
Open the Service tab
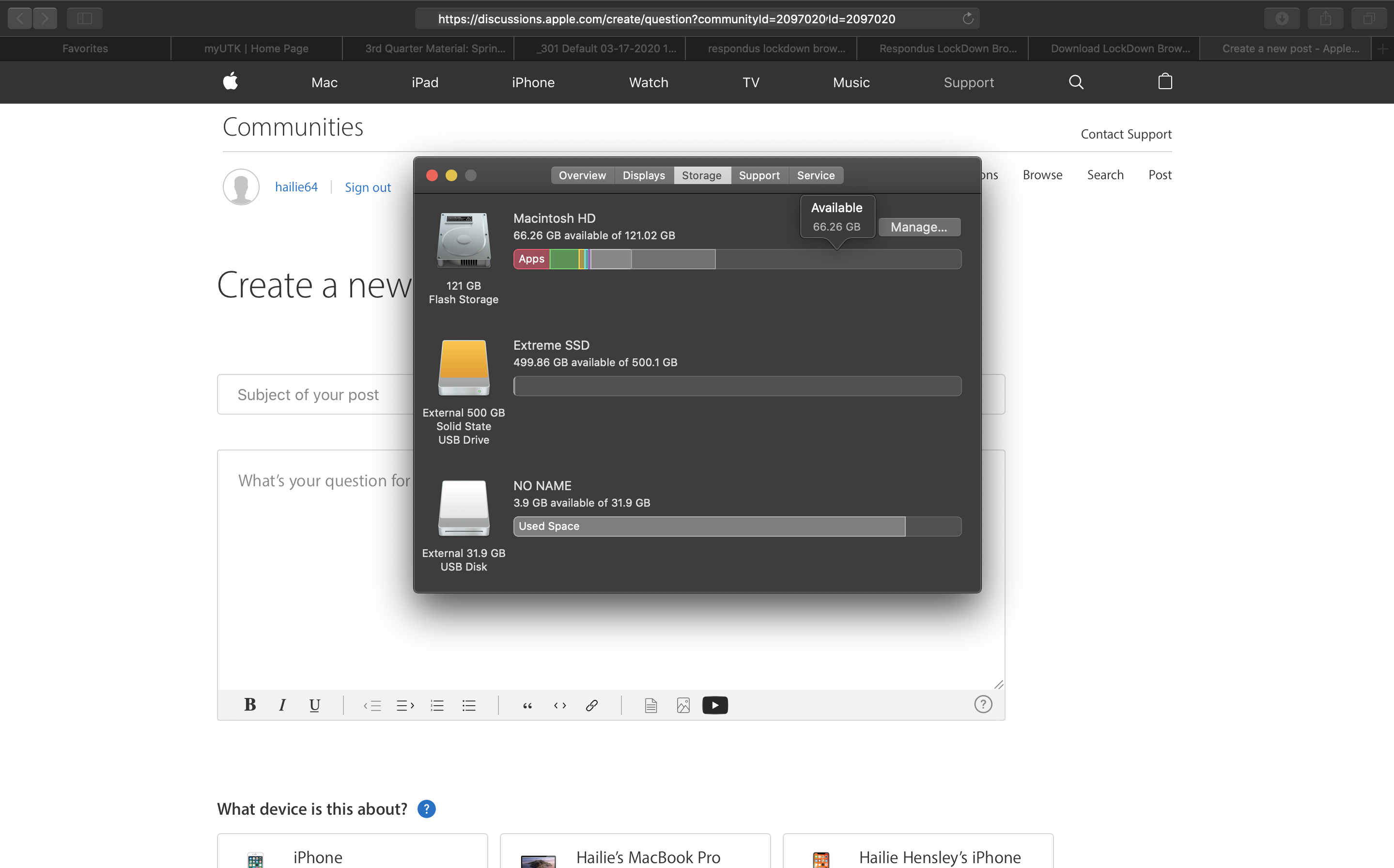point(816,176)
